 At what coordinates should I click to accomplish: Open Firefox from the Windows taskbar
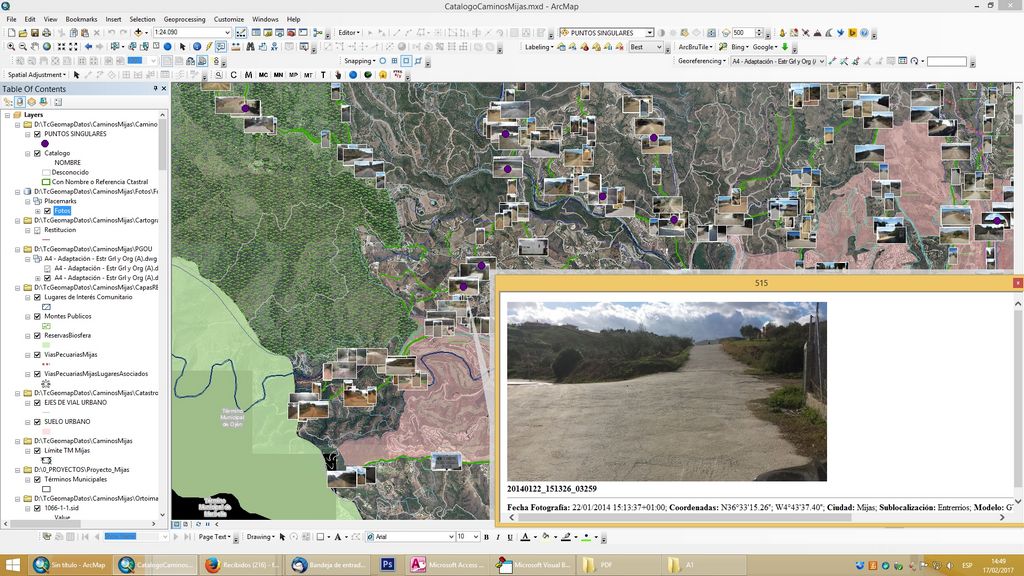(x=213, y=565)
